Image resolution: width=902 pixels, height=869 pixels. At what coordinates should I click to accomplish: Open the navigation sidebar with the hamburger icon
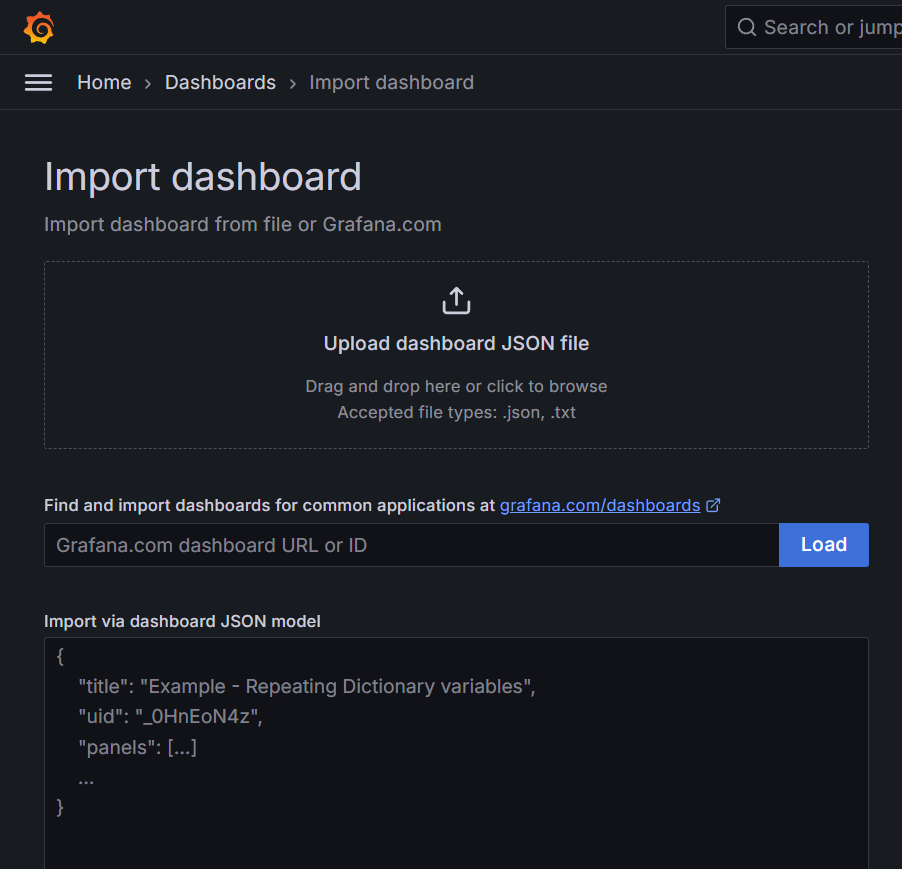click(x=38, y=82)
